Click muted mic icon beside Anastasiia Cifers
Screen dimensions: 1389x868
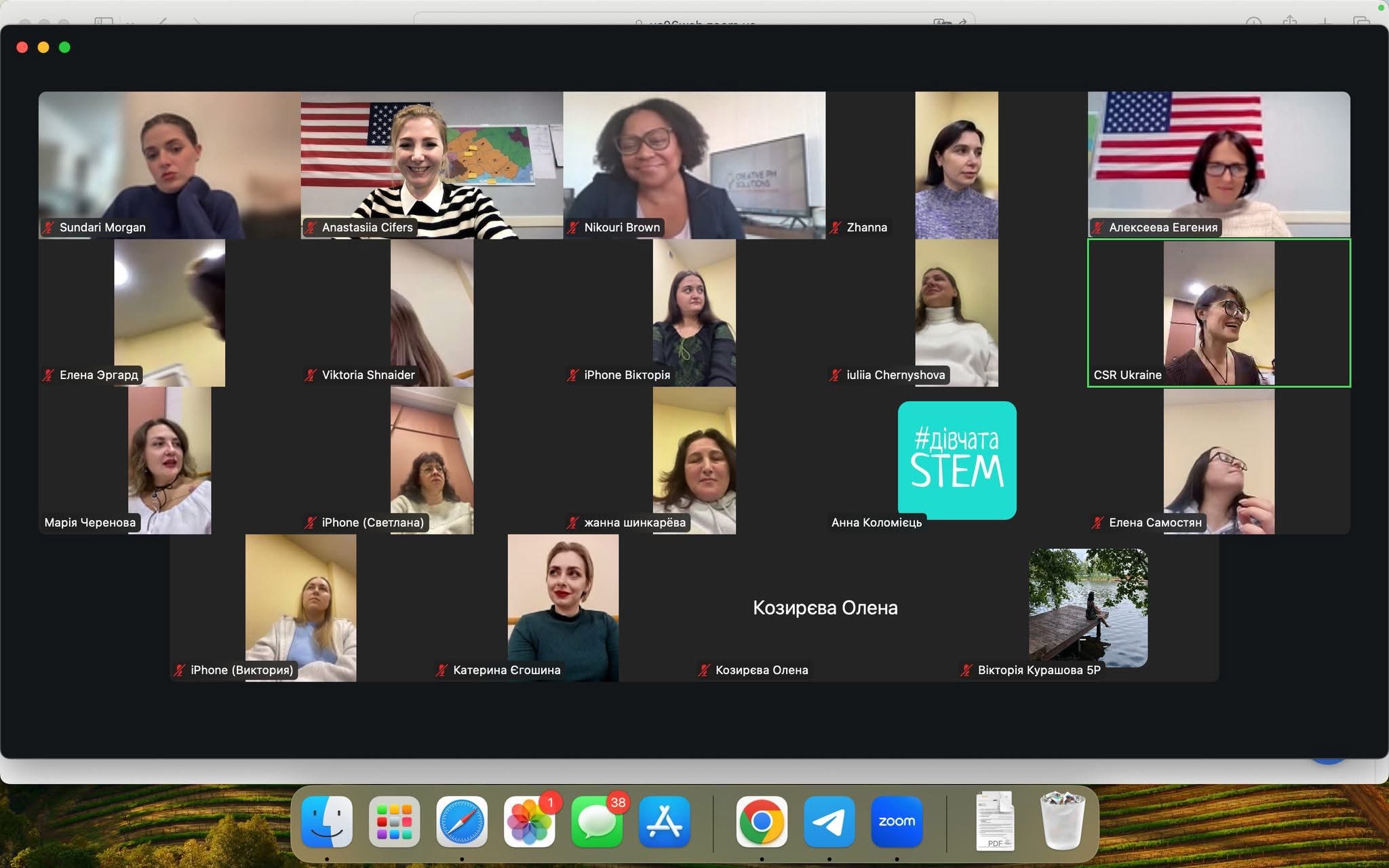(311, 228)
